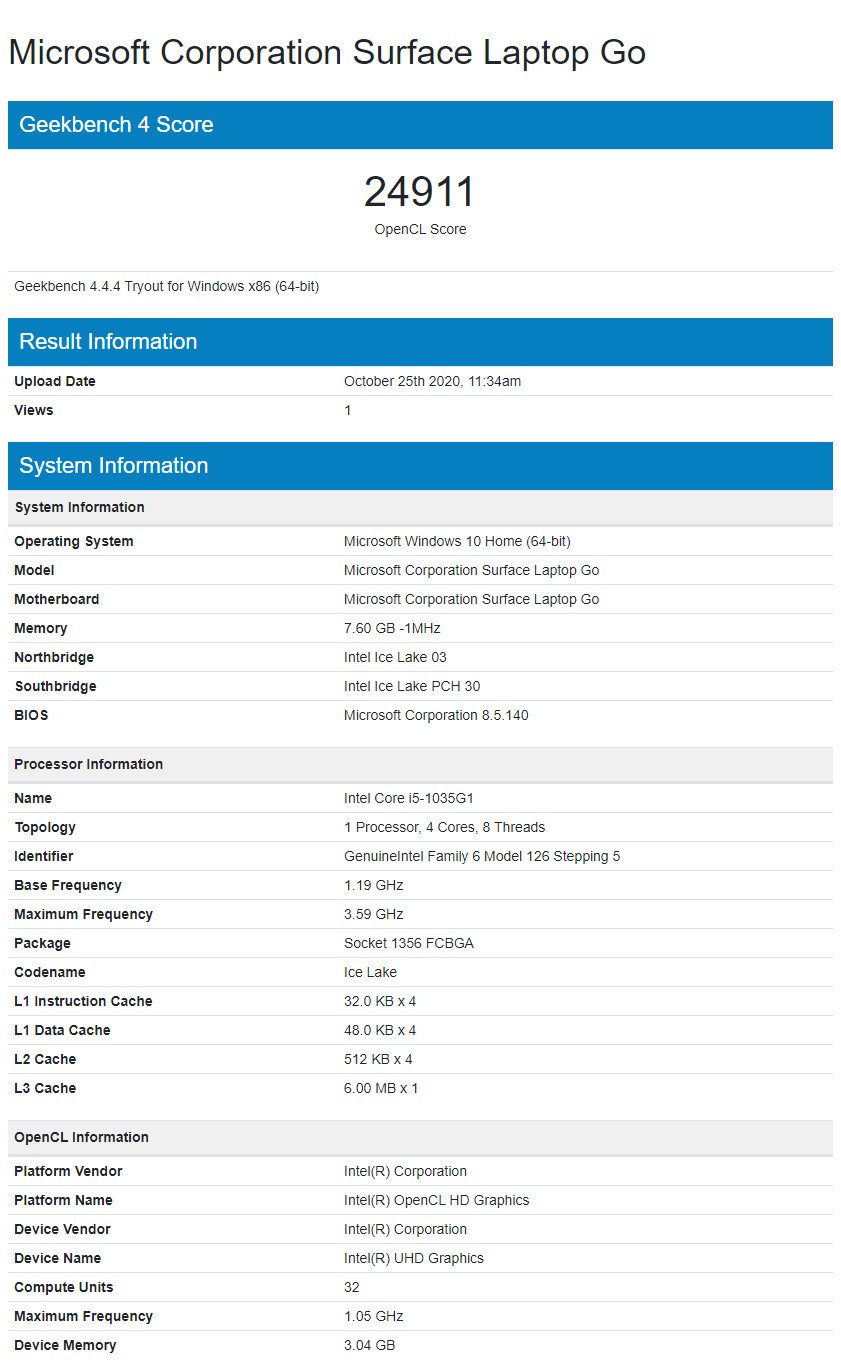Select the Motherboard row's Surface Laptop Go value

click(472, 599)
